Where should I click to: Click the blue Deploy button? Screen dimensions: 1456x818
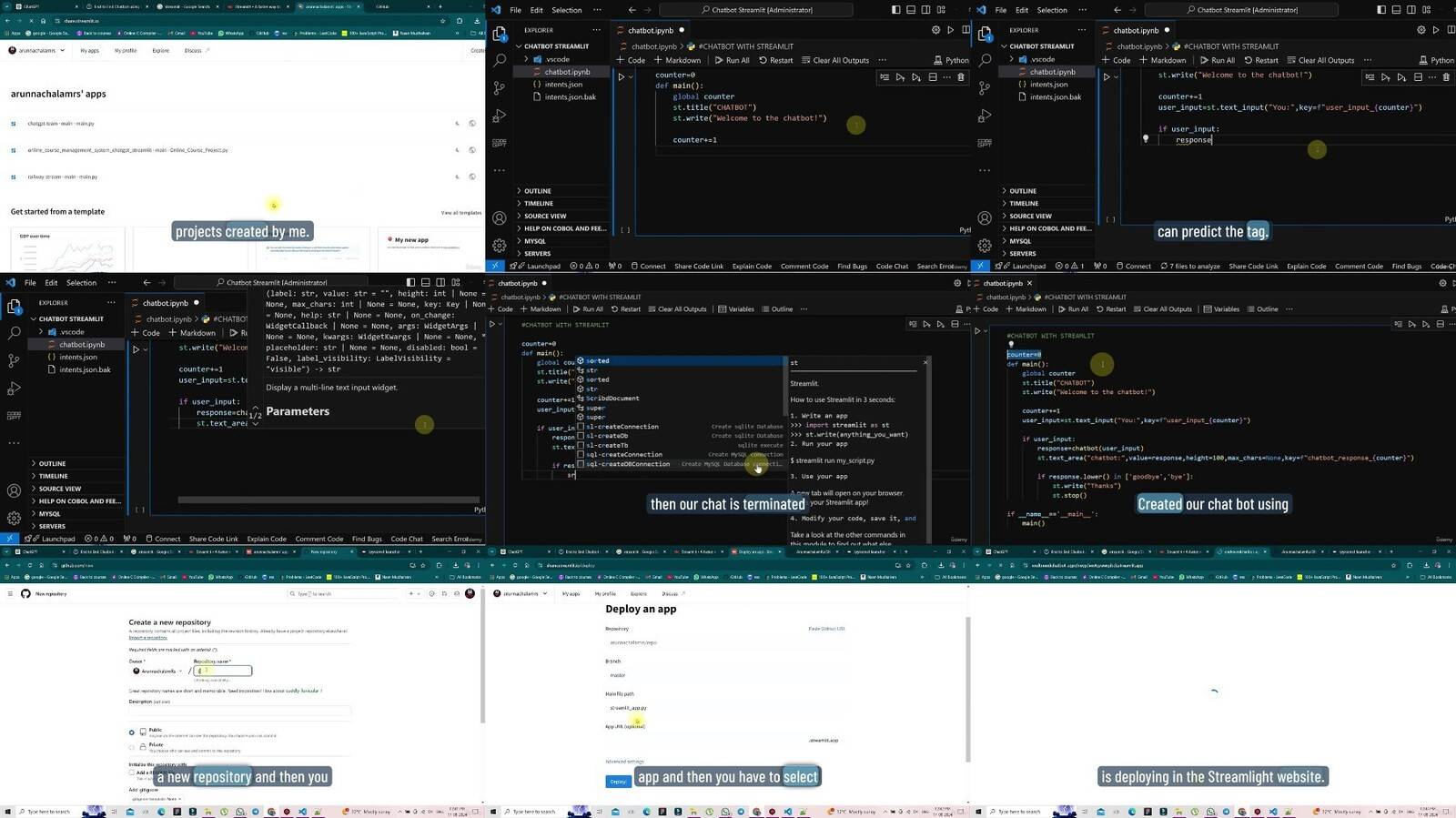pyautogui.click(x=618, y=782)
